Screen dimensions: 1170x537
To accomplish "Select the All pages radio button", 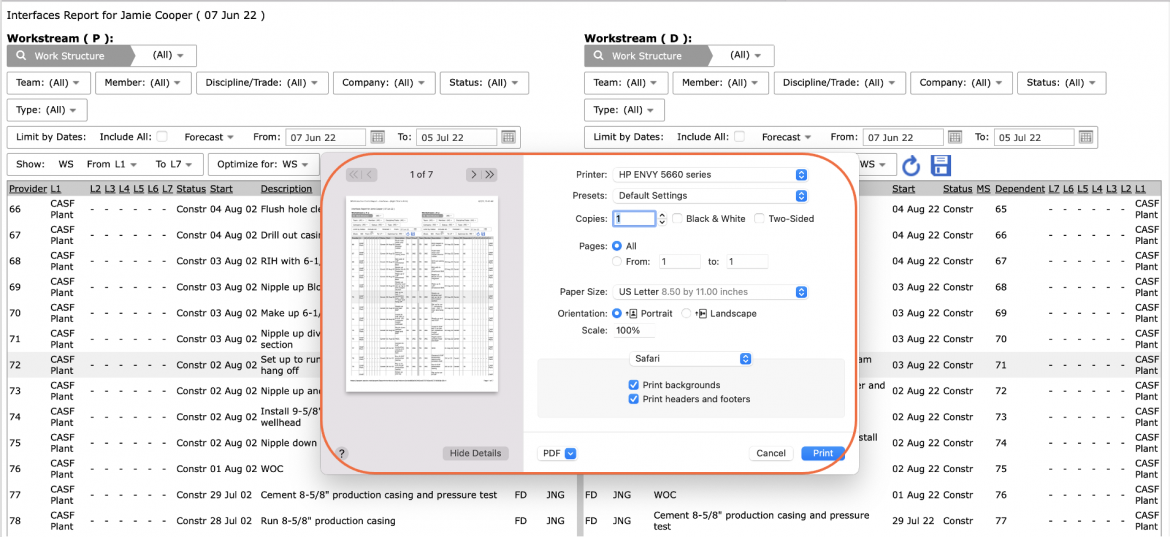I will pyautogui.click(x=617, y=245).
